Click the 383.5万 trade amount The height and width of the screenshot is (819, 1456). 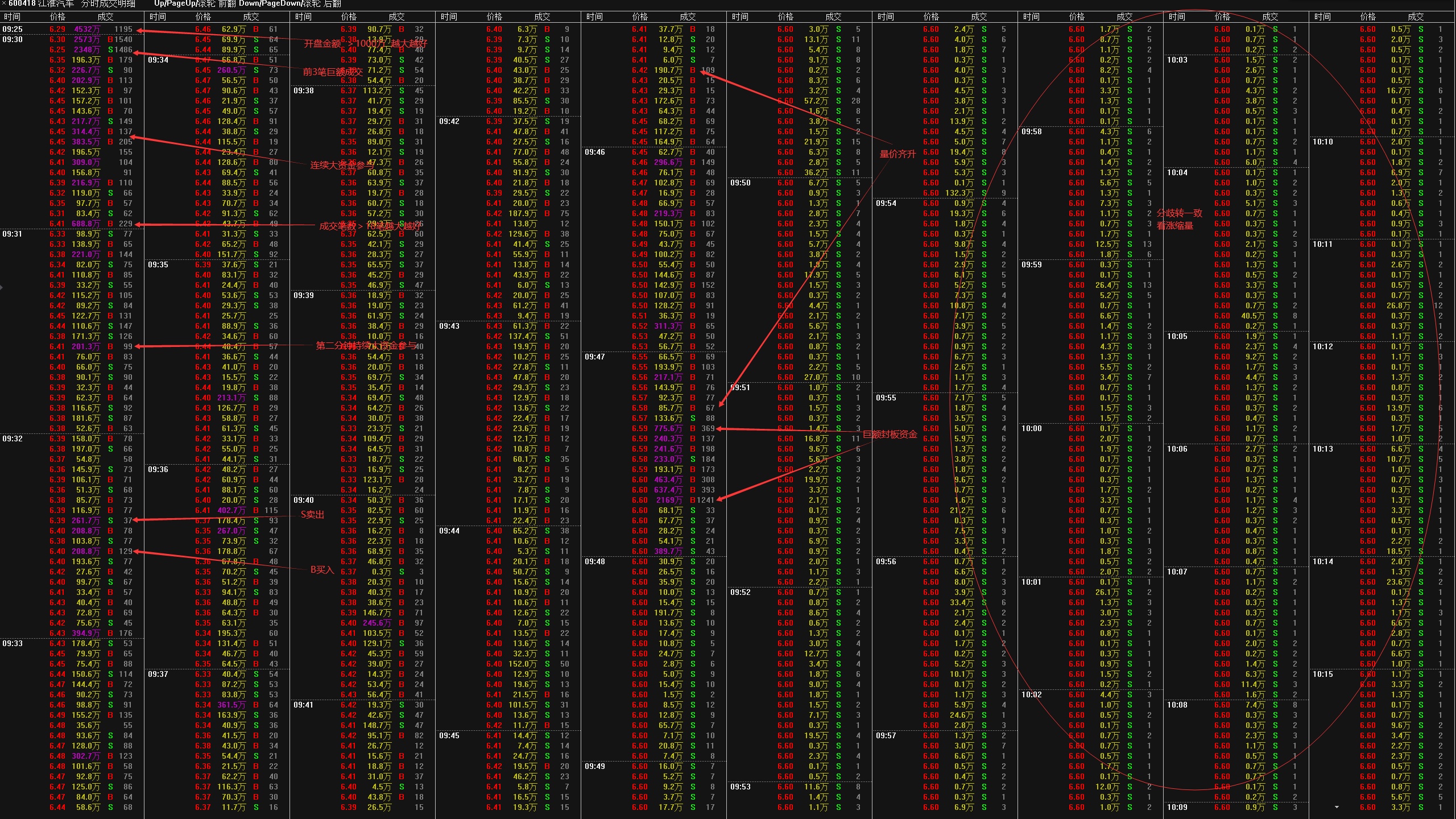click(86, 142)
